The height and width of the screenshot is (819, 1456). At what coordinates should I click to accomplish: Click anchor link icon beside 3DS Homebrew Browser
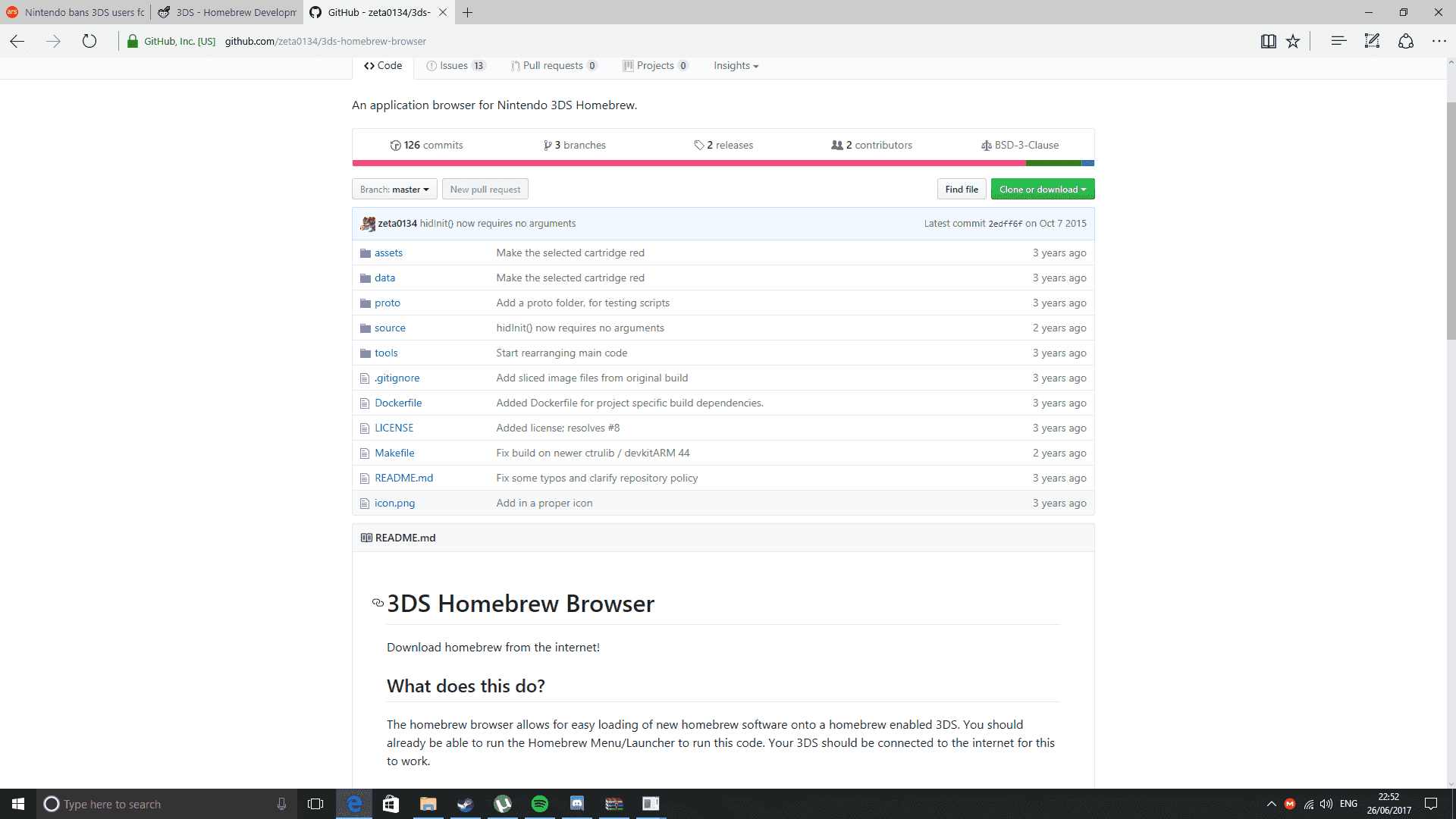click(x=378, y=603)
